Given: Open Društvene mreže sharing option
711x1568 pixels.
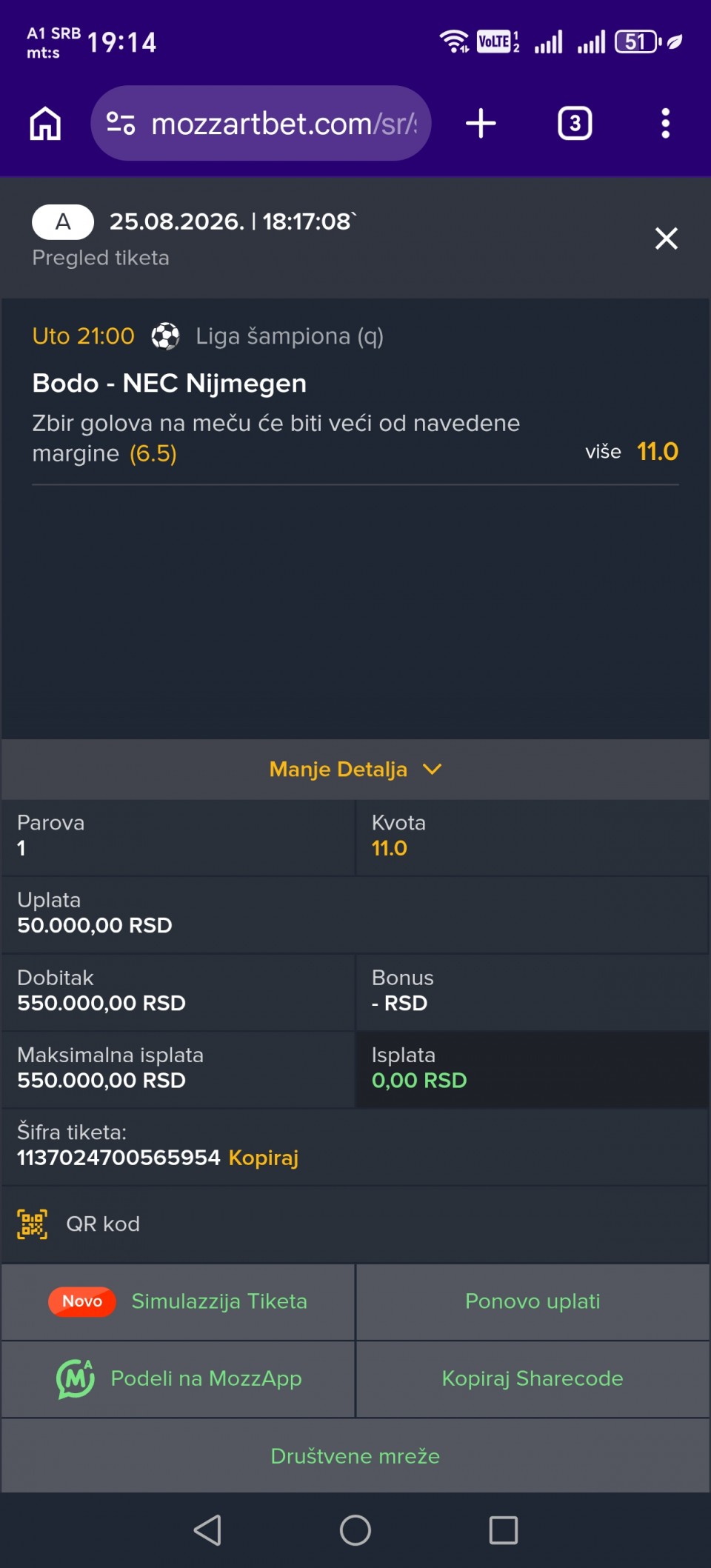Looking at the screenshot, I should [355, 1455].
